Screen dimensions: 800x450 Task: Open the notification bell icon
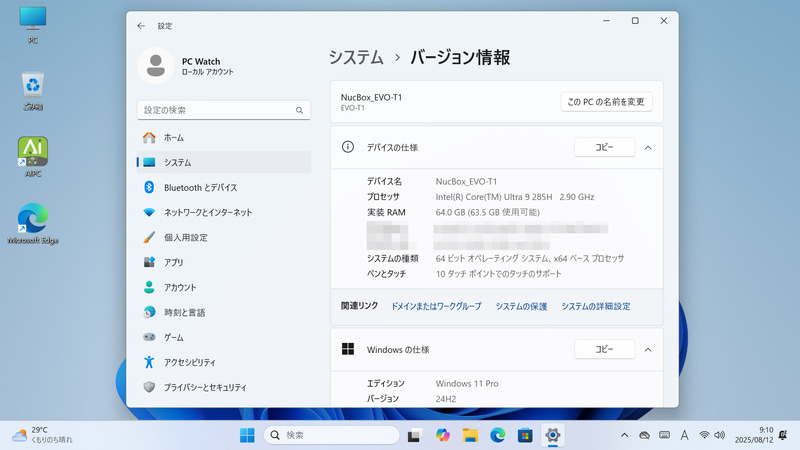pos(783,435)
